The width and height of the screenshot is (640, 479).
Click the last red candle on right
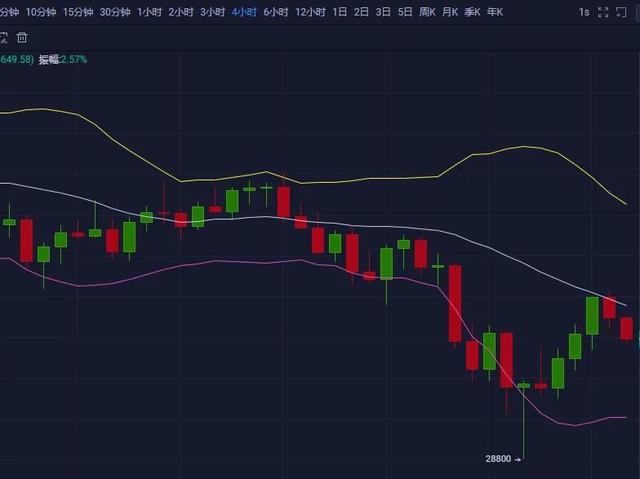[627, 328]
